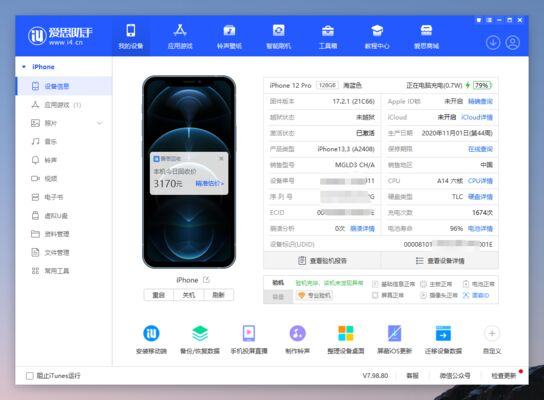Viewport: 544px width, 400px height.
Task: Click the 128GB storage badge
Action: [327, 85]
